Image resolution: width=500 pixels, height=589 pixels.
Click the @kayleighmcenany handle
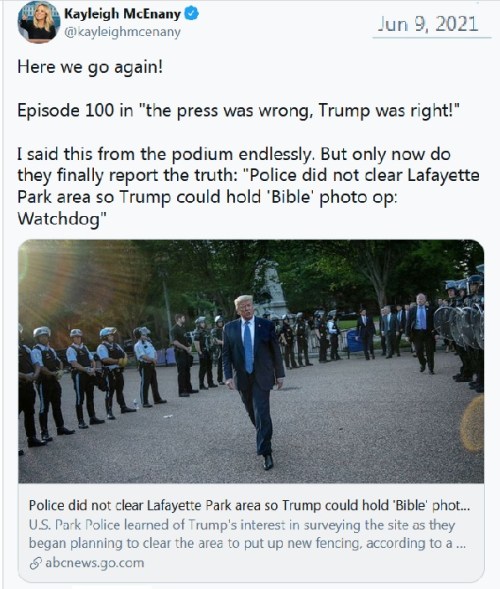pos(122,32)
